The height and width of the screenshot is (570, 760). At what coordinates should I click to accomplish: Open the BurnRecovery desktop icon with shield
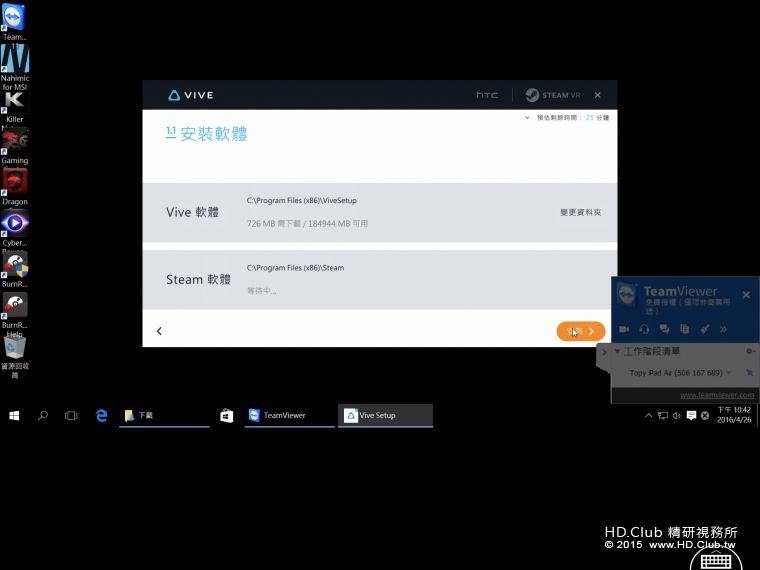[15, 269]
